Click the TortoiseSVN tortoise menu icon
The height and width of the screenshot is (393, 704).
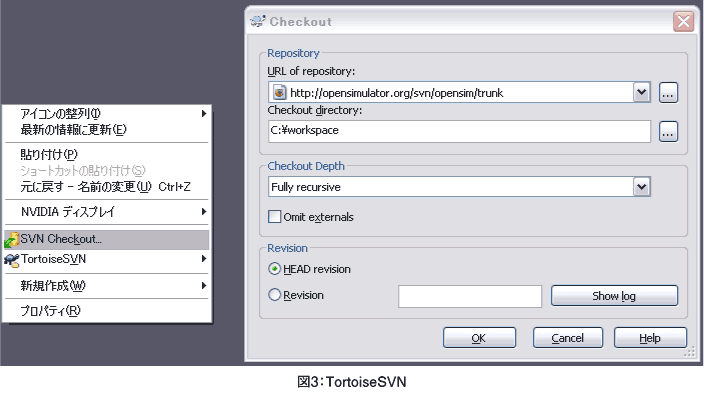click(x=12, y=260)
